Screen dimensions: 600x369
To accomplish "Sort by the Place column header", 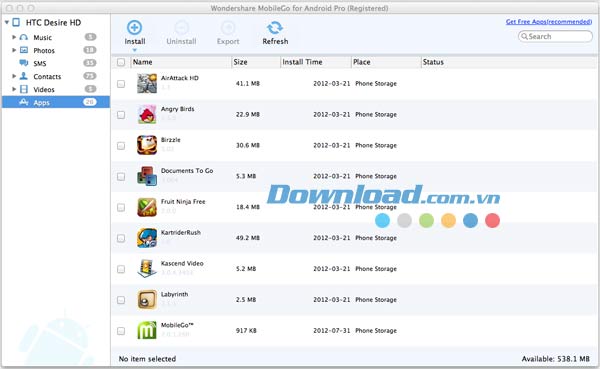I will point(386,62).
